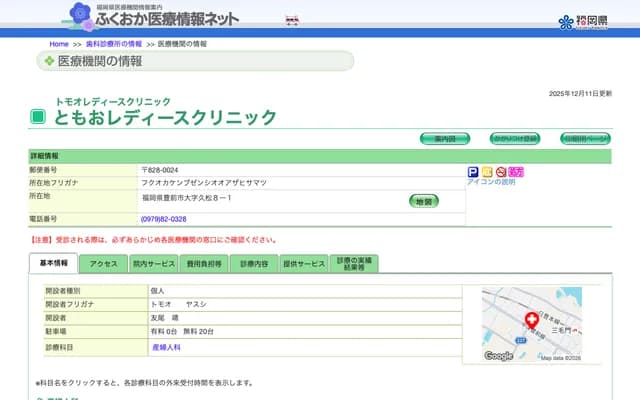This screenshot has height=400, width=640.
Task: Click the yellow facility icon beside parking
Action: coord(487,172)
